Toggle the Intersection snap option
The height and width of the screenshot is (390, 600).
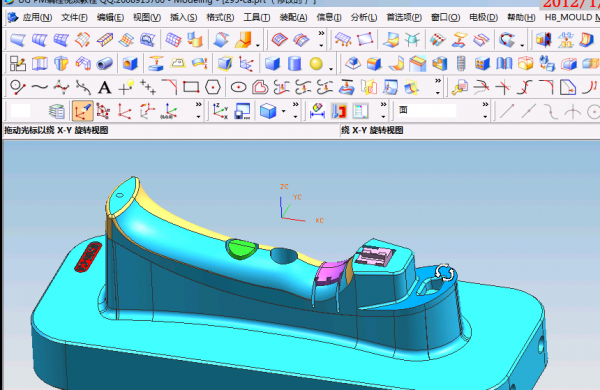(572, 112)
